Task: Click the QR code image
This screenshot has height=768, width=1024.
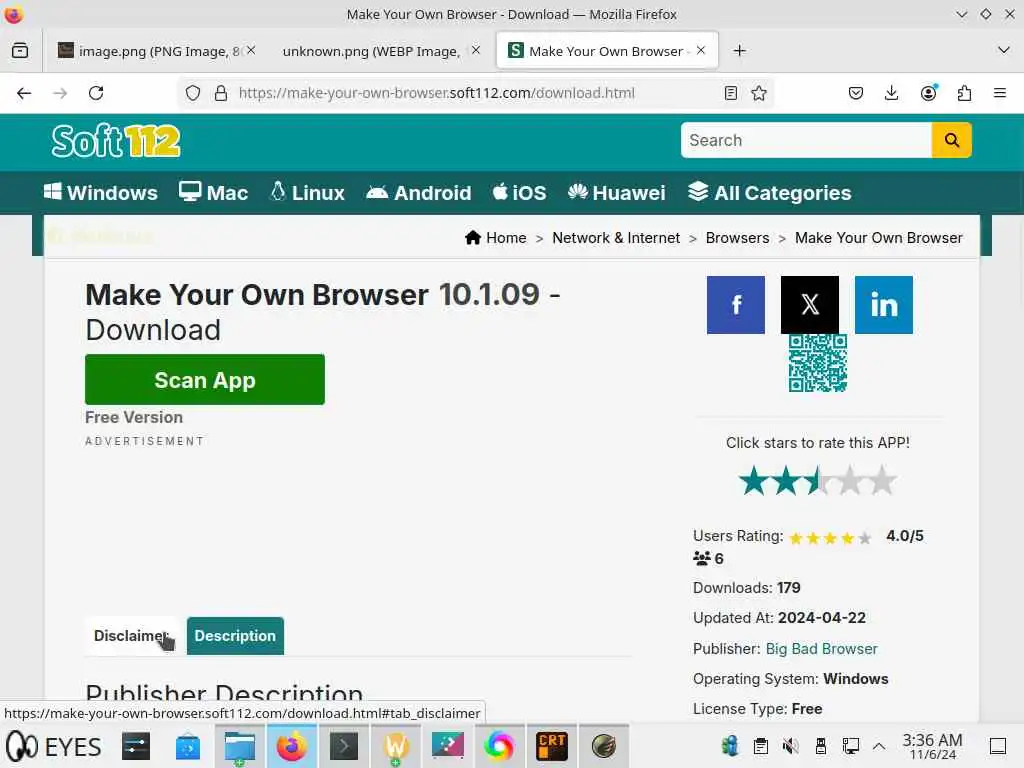Action: 818,363
